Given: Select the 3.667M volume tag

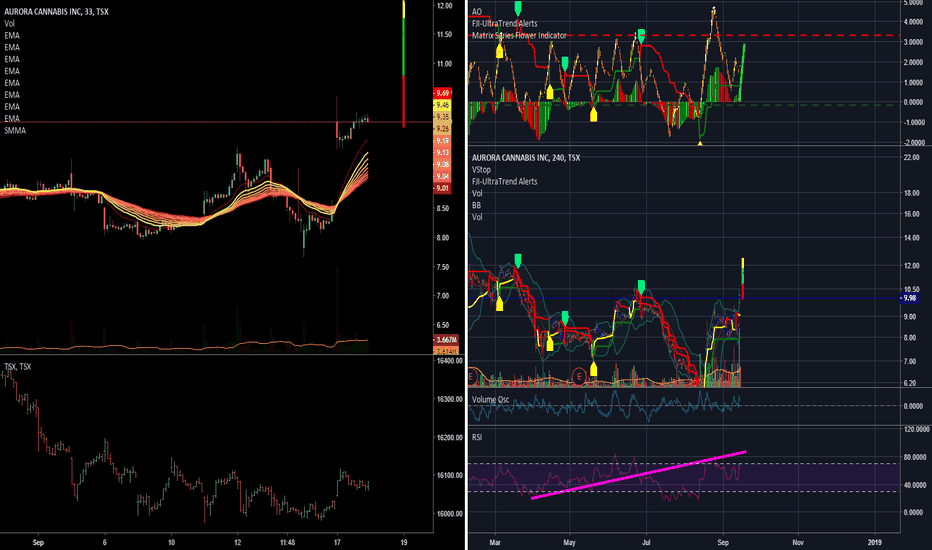Looking at the screenshot, I should click(446, 340).
